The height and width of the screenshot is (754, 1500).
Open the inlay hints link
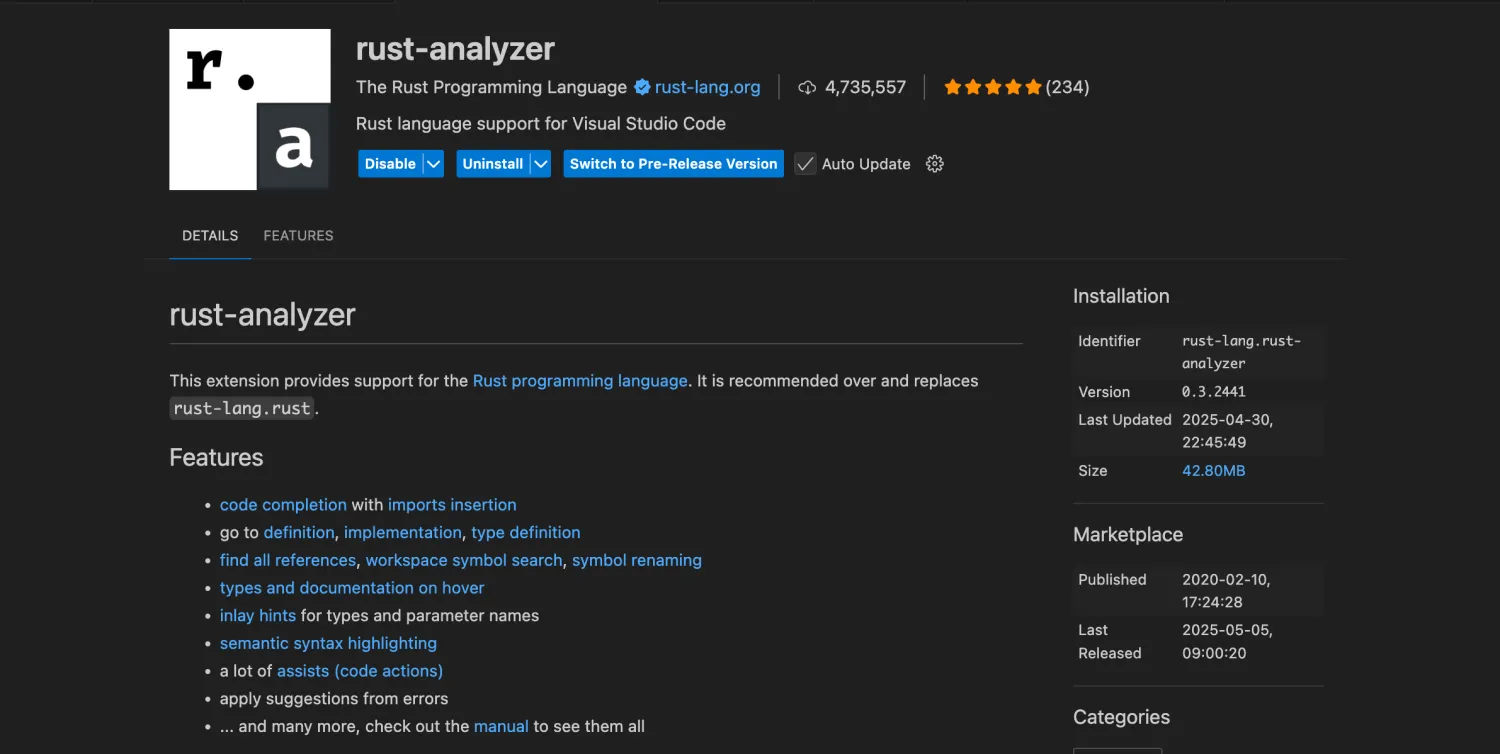click(x=258, y=616)
